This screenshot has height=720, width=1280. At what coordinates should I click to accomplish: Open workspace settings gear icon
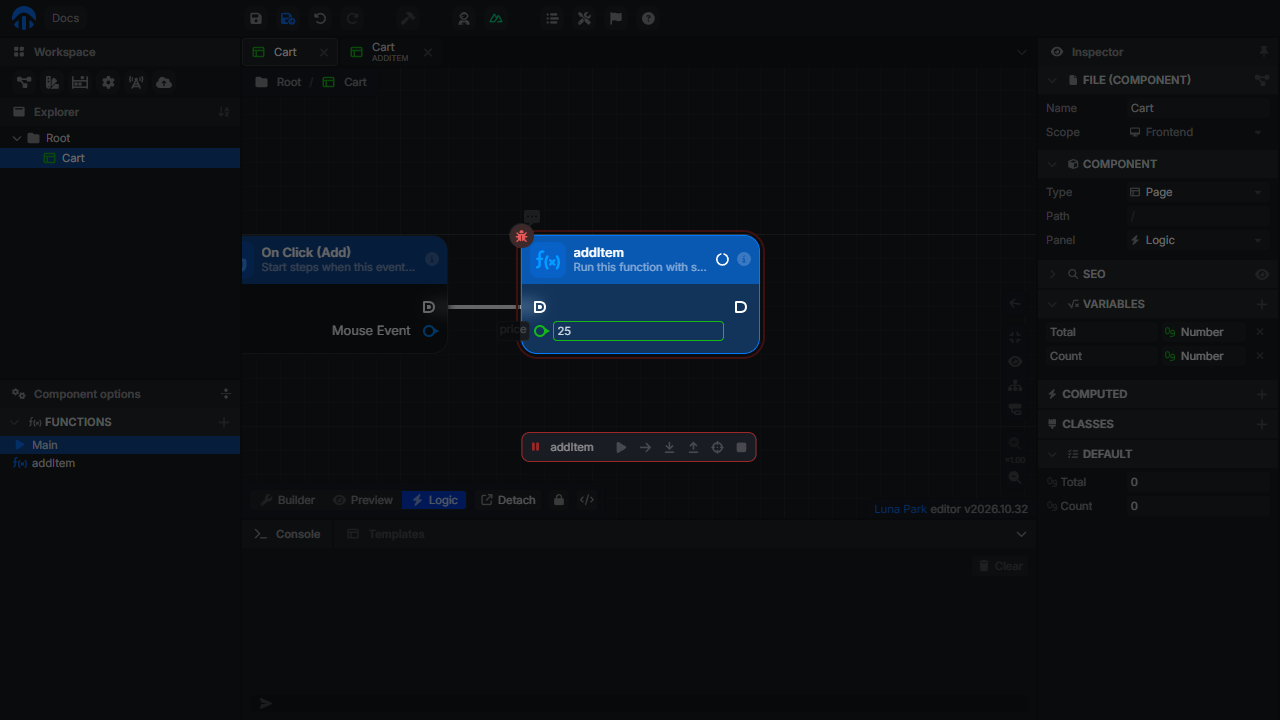[108, 82]
